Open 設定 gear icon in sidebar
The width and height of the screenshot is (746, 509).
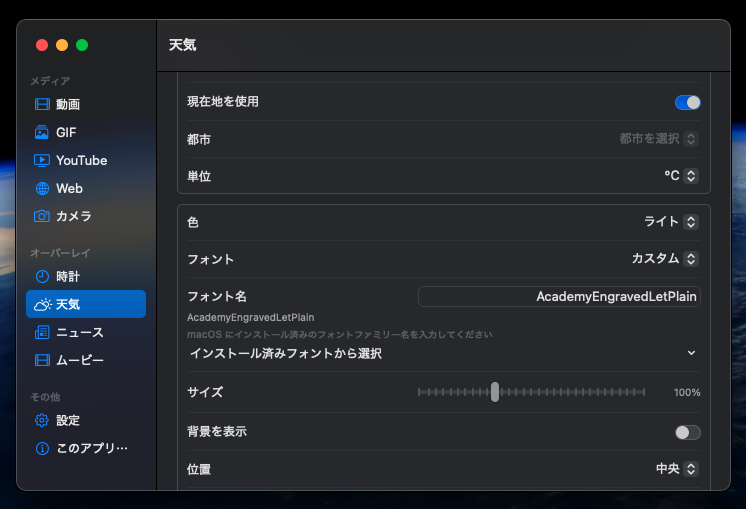pos(42,420)
